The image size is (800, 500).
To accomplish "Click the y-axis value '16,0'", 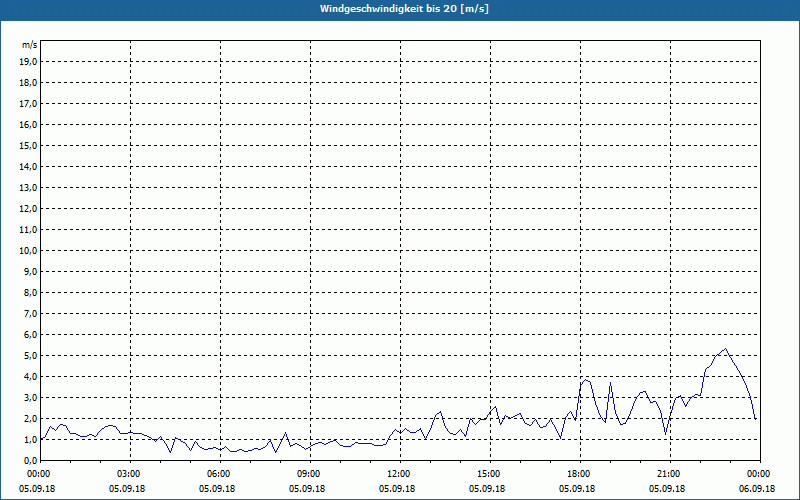I will [x=28, y=124].
